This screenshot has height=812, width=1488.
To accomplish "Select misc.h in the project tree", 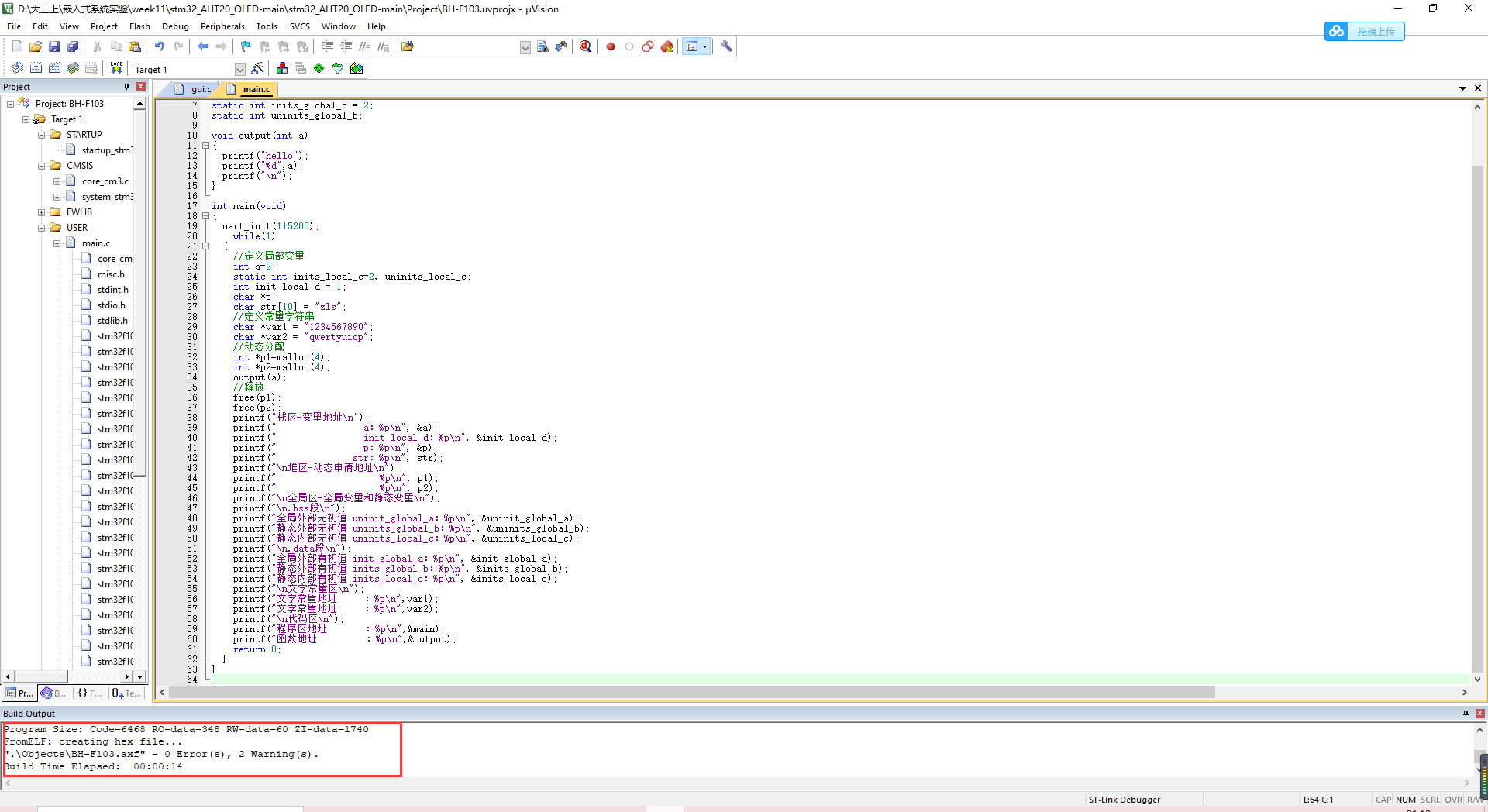I will (111, 274).
